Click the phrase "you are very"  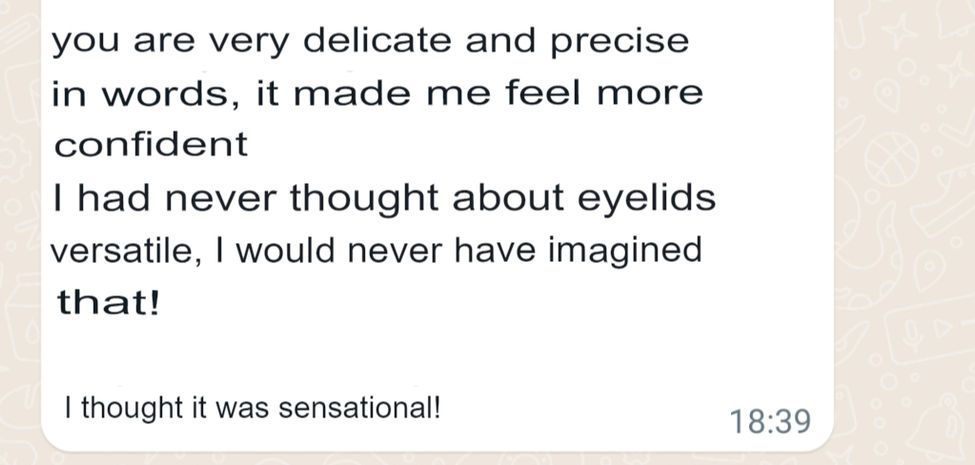(x=170, y=41)
